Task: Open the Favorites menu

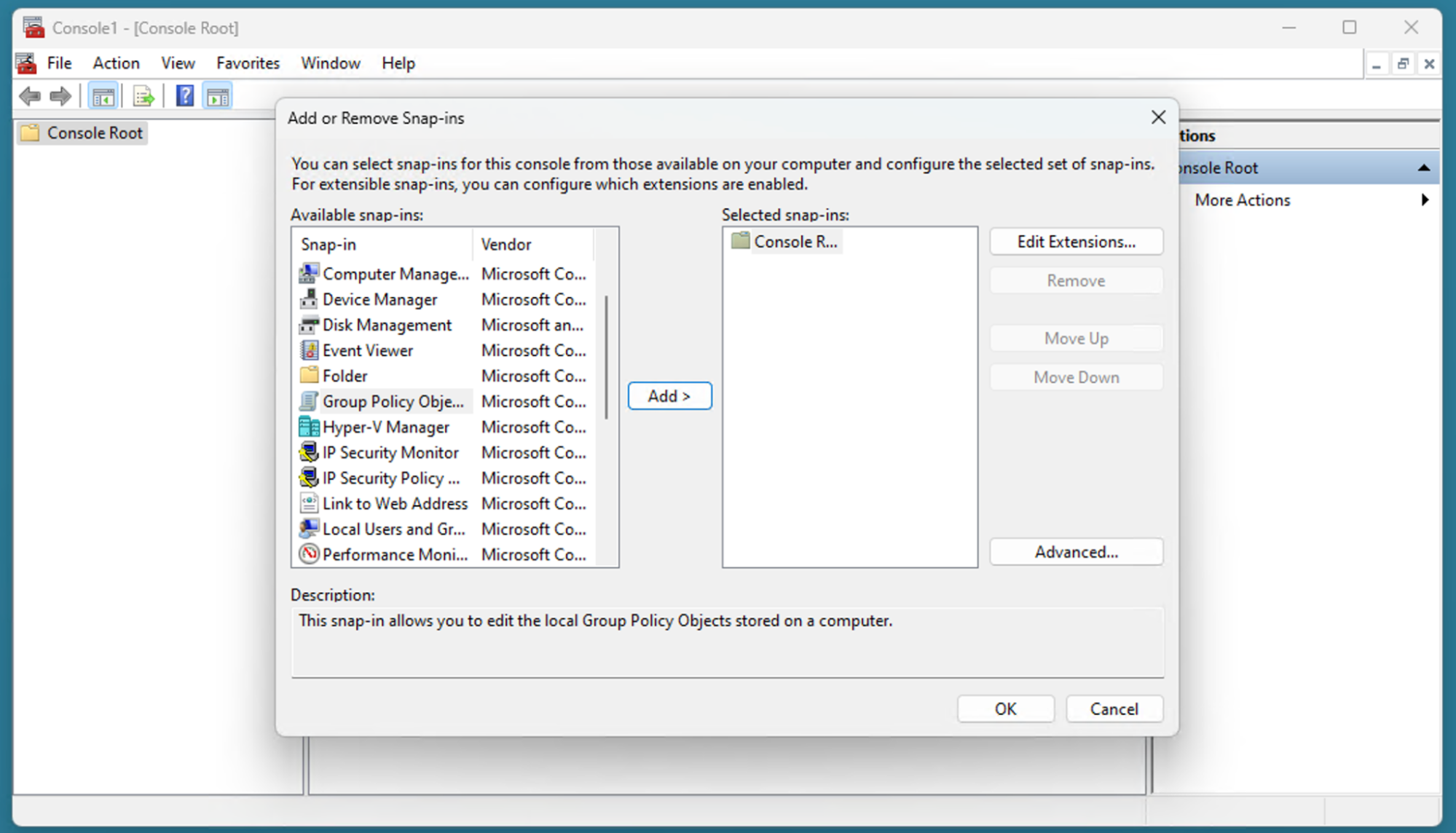Action: pos(248,63)
